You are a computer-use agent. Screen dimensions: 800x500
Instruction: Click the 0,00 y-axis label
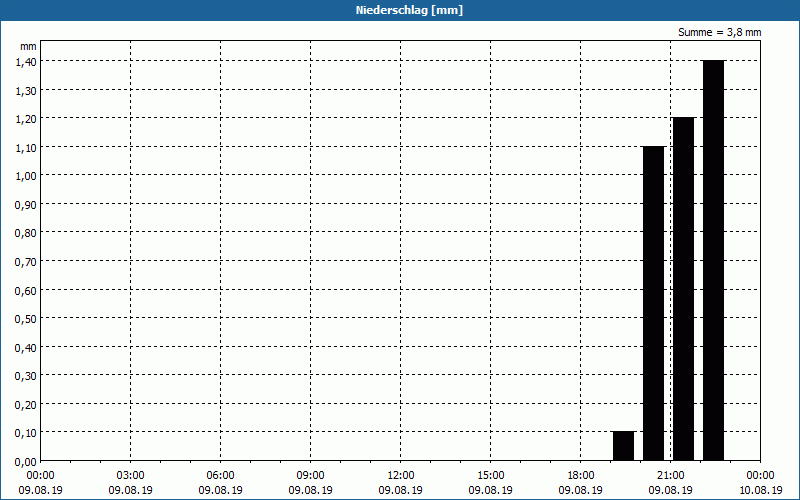pos(26,462)
